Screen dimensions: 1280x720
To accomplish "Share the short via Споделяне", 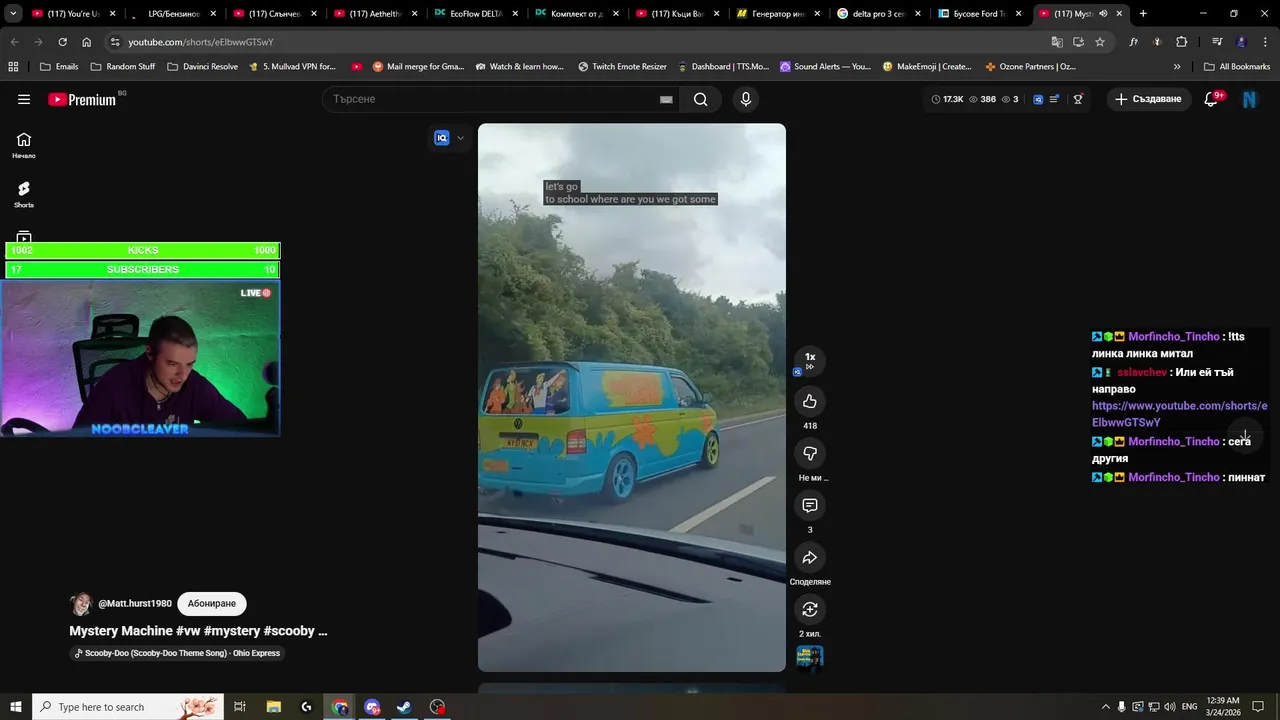I will point(810,557).
